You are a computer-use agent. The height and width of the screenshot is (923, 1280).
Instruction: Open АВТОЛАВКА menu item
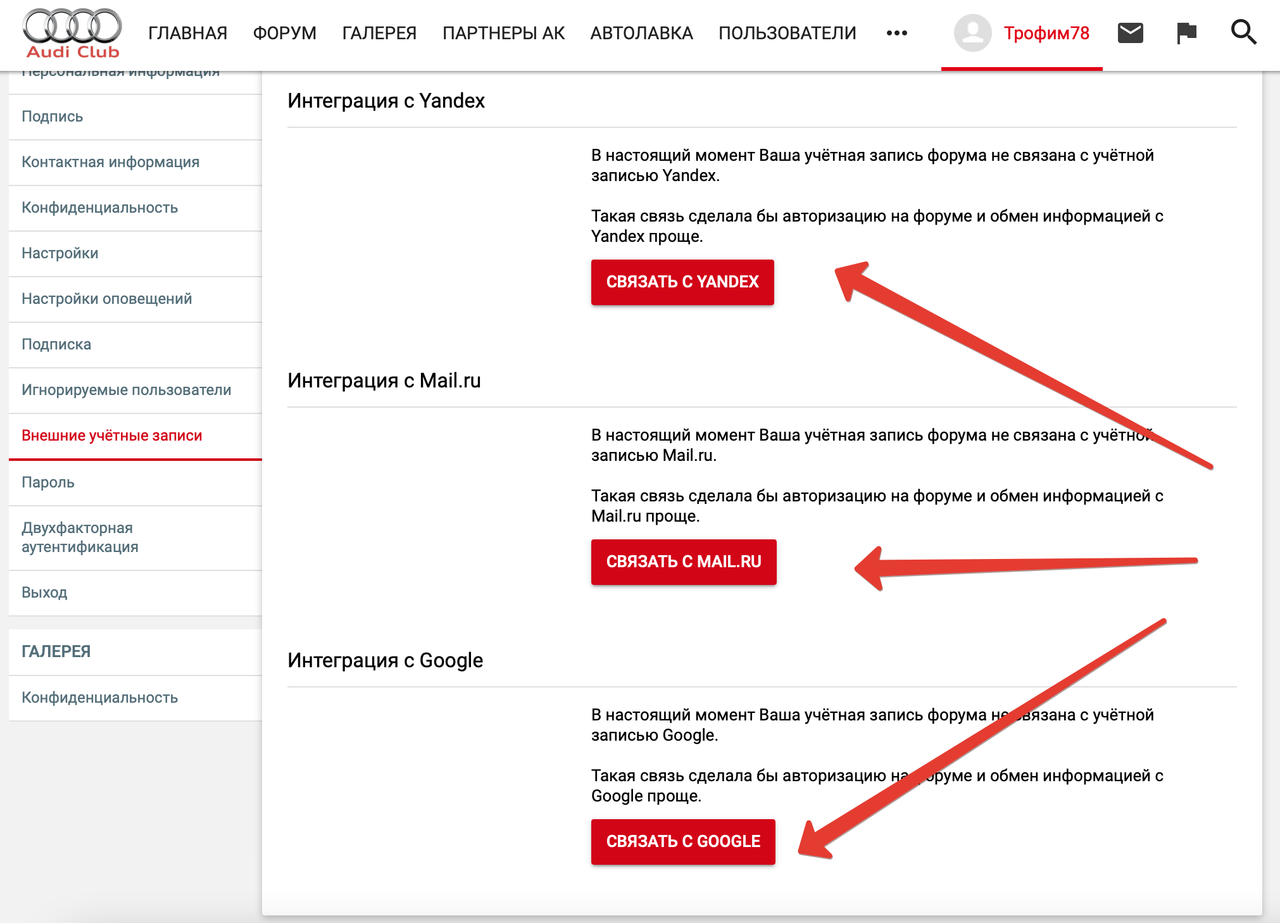(642, 33)
